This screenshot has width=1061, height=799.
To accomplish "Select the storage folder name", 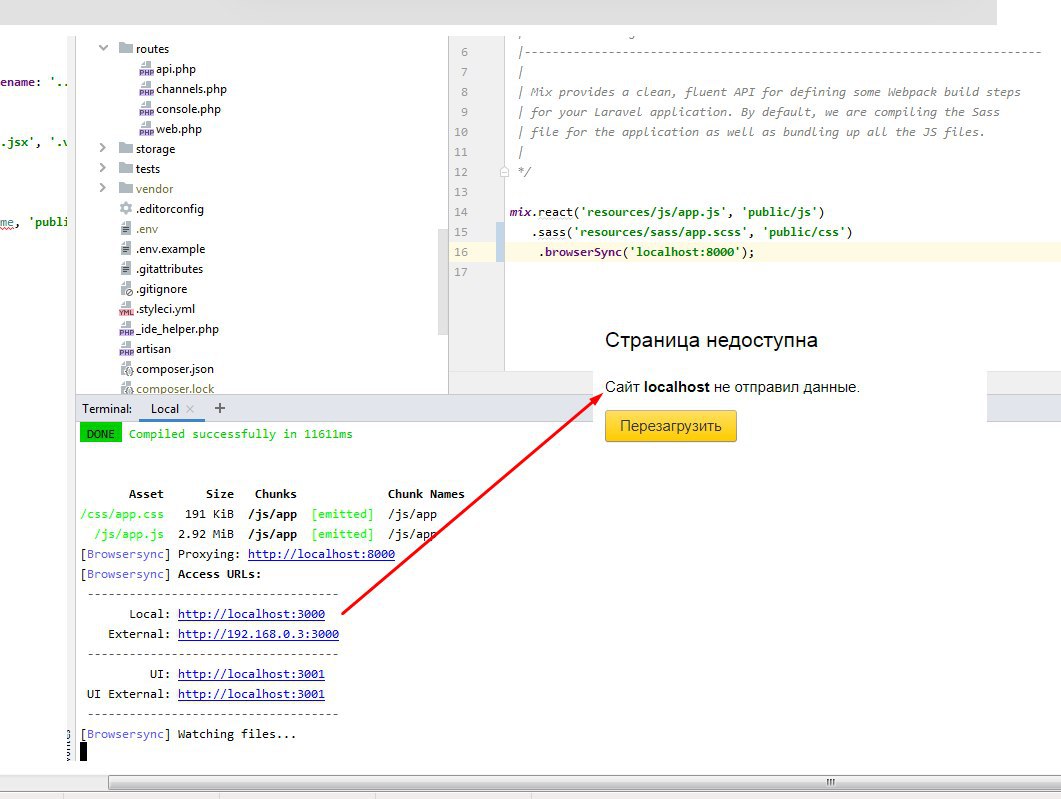I will point(155,149).
